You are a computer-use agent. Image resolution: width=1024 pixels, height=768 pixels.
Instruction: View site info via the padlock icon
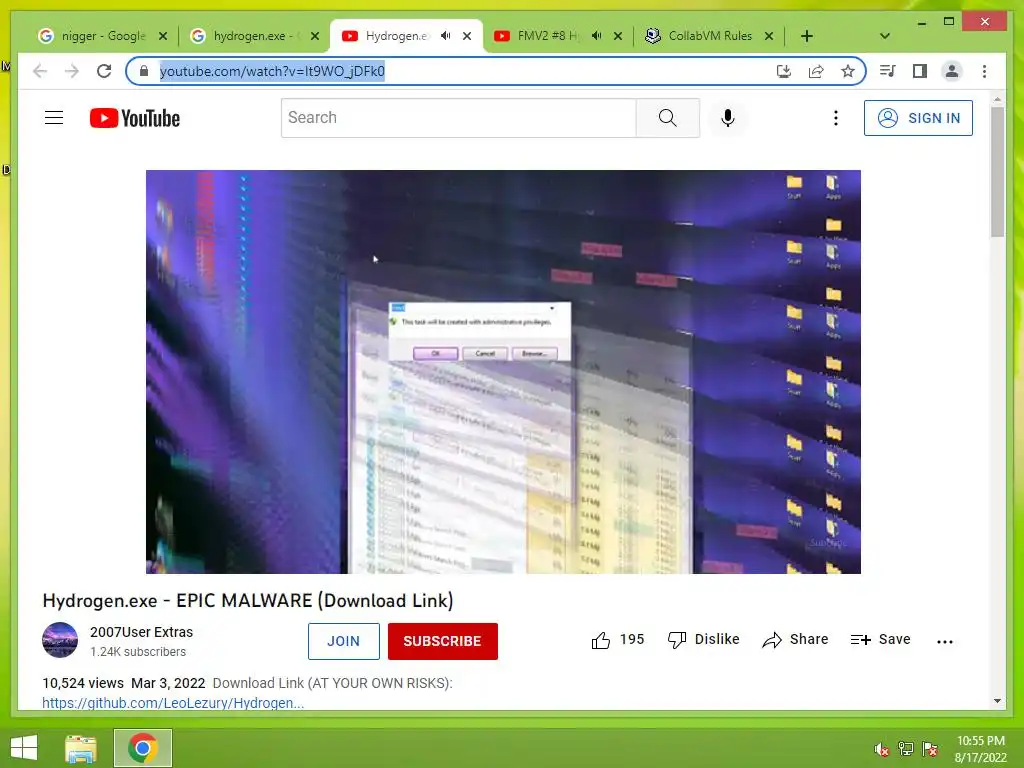pyautogui.click(x=144, y=71)
